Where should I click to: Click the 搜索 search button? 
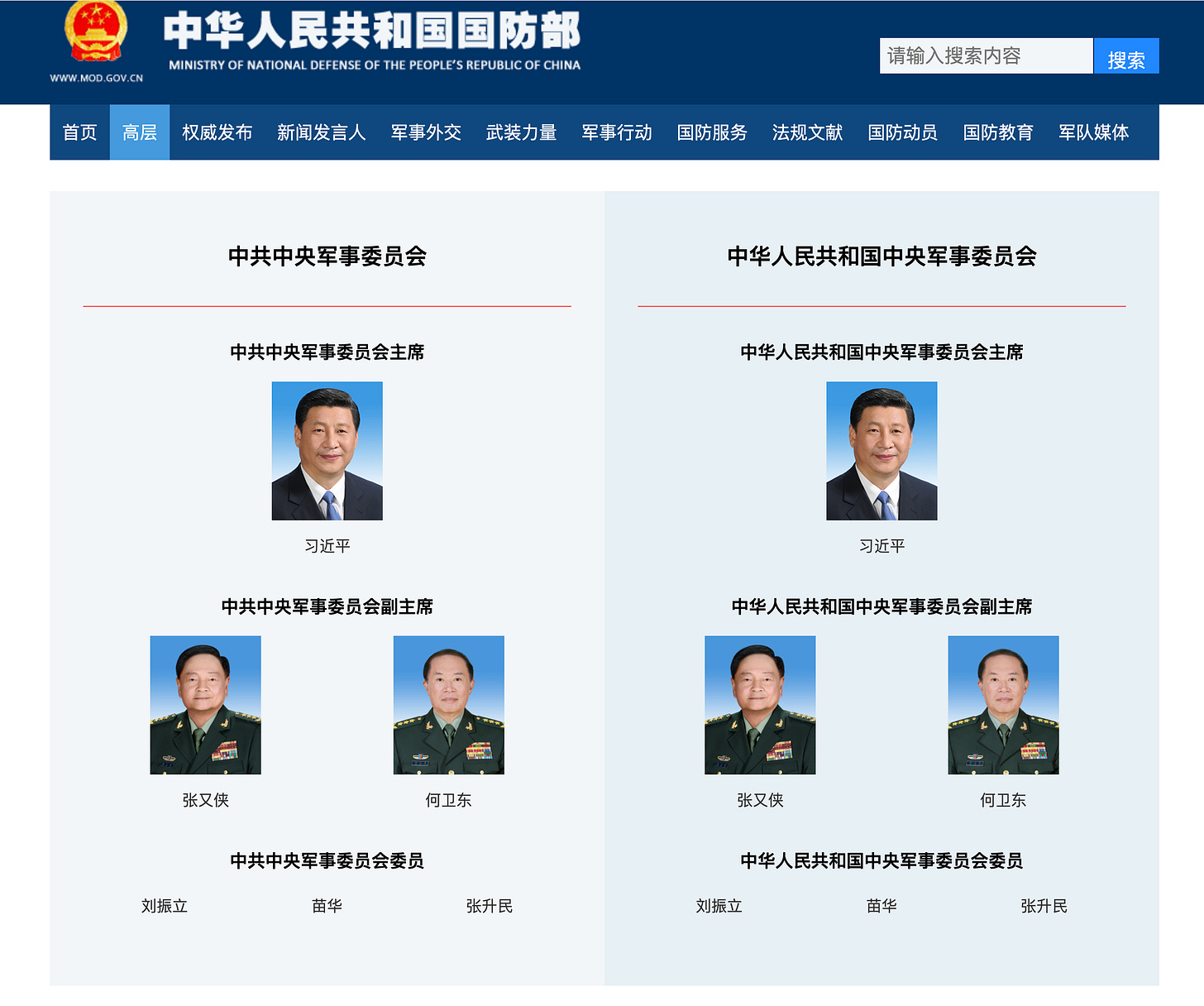(x=1126, y=55)
